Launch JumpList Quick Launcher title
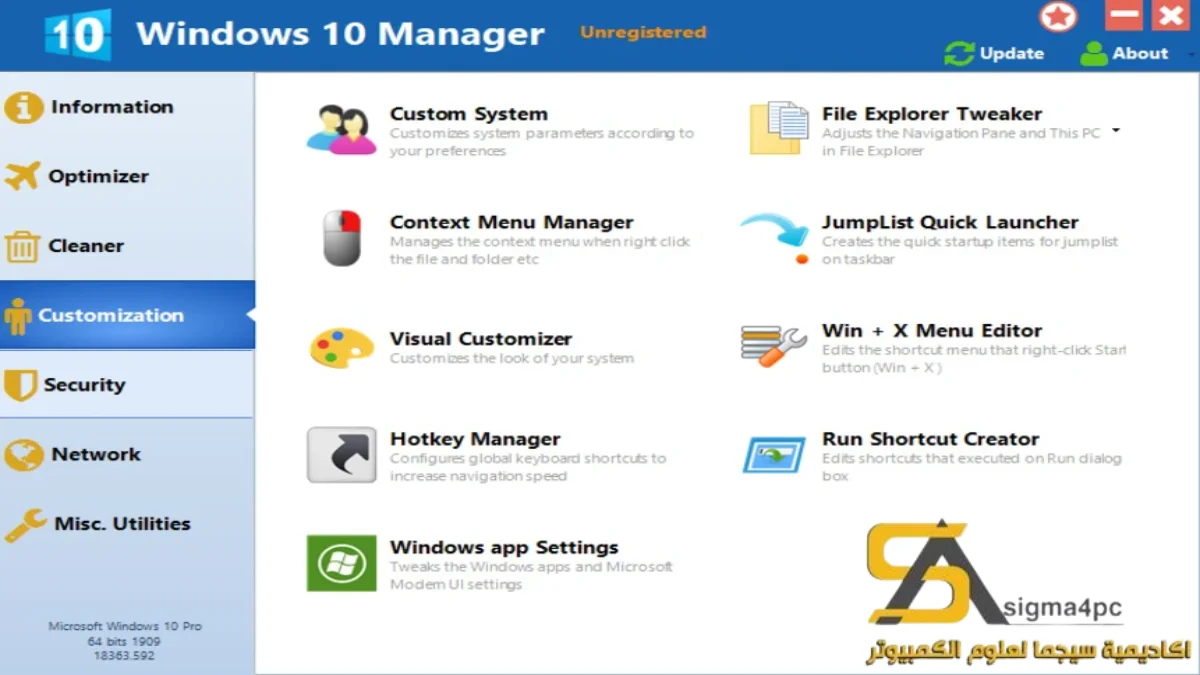The image size is (1200, 675). click(x=950, y=222)
